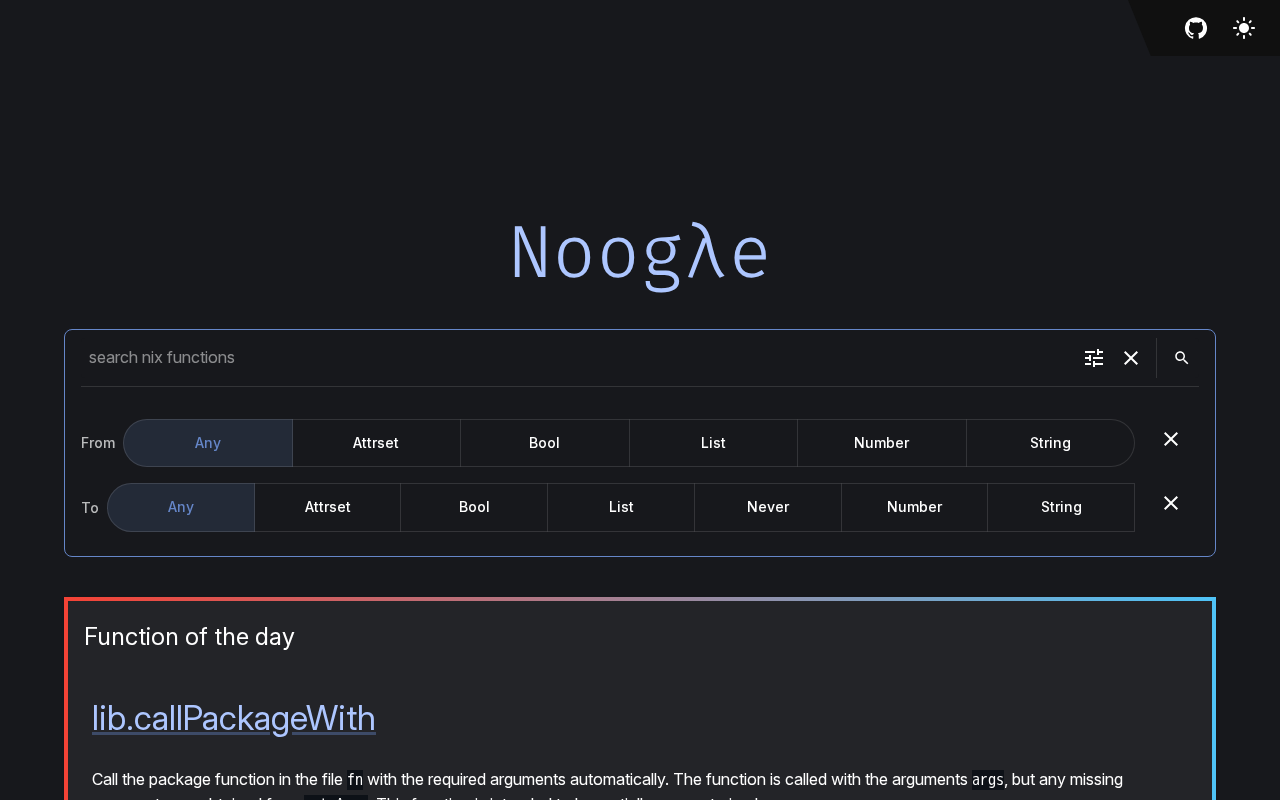Open the GitHub repository icon
Viewport: 1280px width, 800px height.
click(1196, 28)
